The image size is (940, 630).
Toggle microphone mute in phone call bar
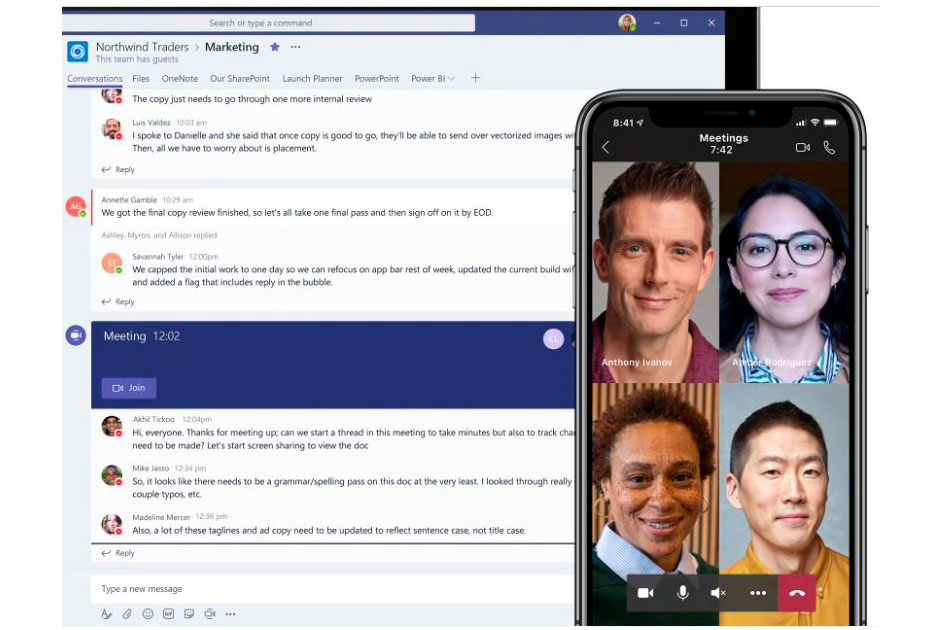pos(683,593)
